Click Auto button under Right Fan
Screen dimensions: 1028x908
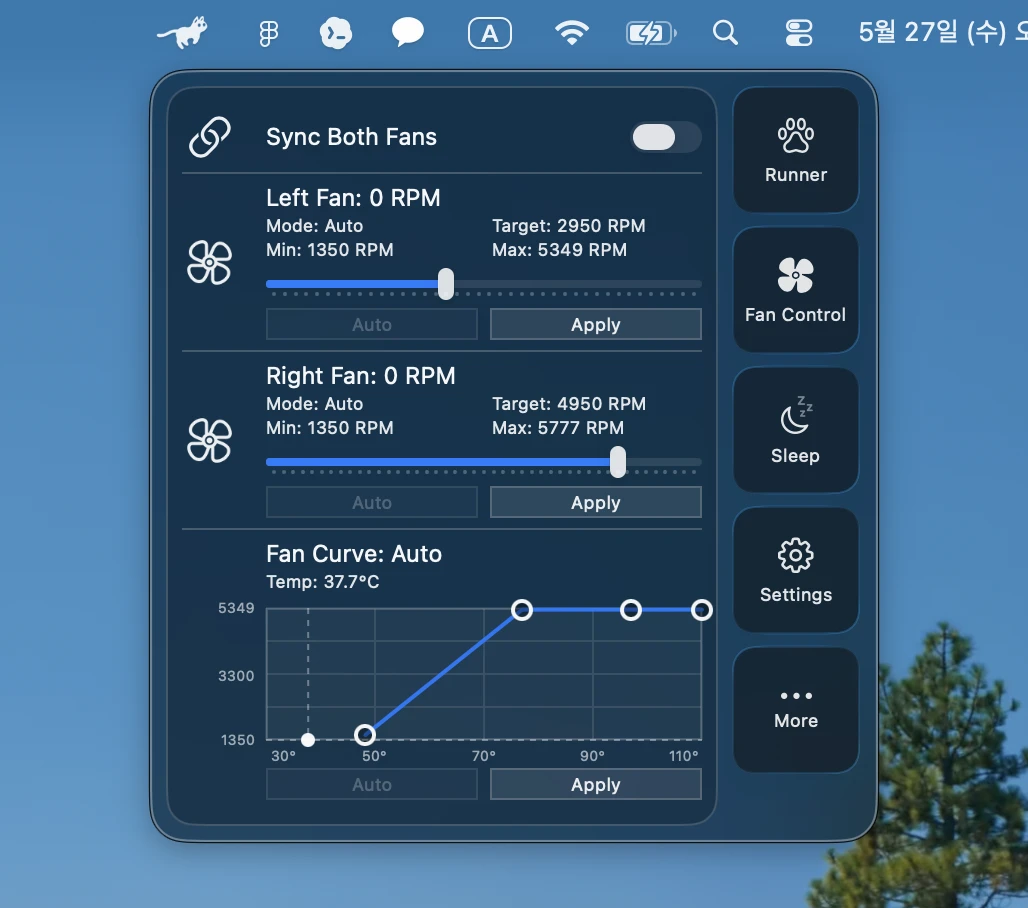click(372, 502)
